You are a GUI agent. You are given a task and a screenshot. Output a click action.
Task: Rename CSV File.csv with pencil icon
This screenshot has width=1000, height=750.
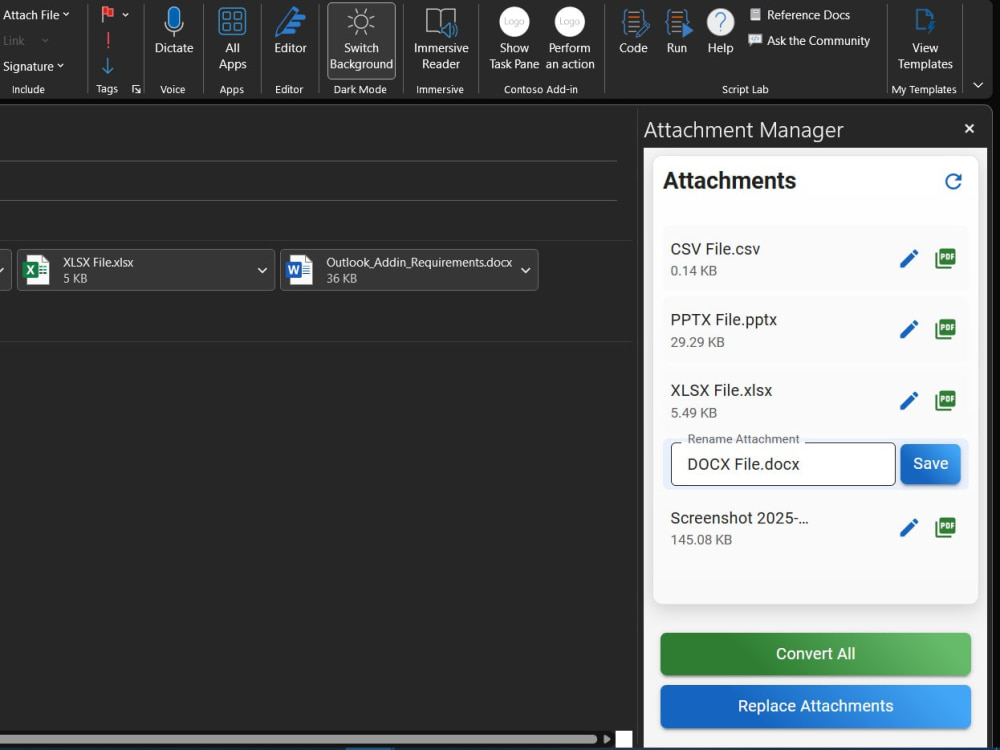909,259
